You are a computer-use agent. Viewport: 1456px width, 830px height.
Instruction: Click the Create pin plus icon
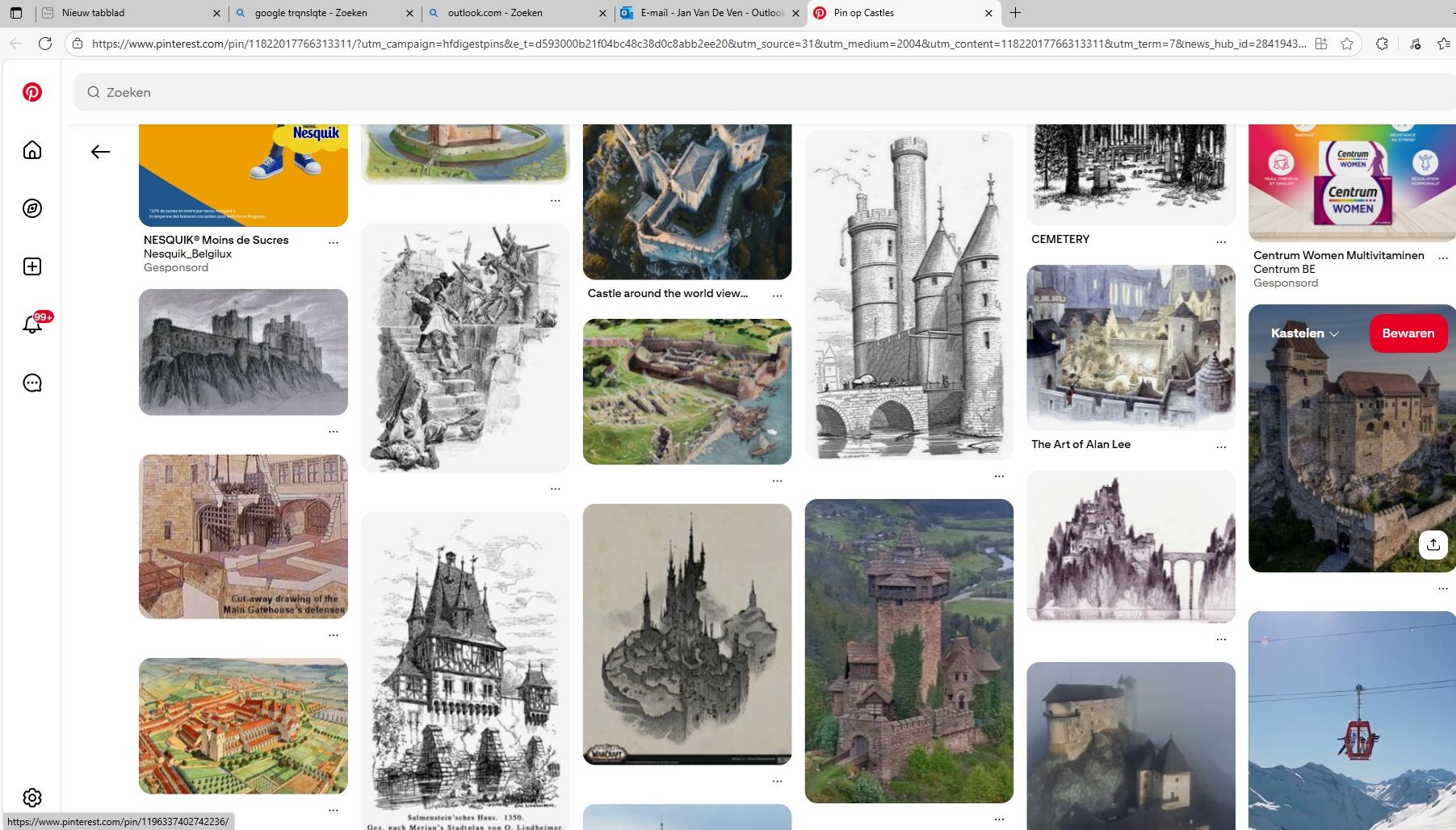tap(32, 266)
